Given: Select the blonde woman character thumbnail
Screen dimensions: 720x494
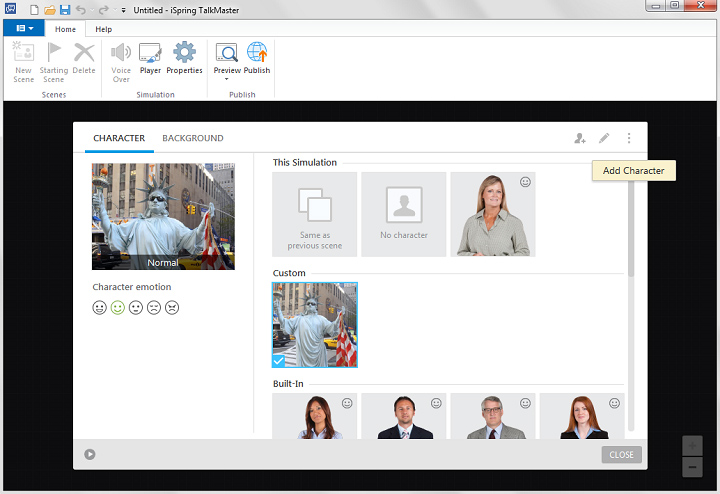Looking at the screenshot, I should [x=493, y=214].
